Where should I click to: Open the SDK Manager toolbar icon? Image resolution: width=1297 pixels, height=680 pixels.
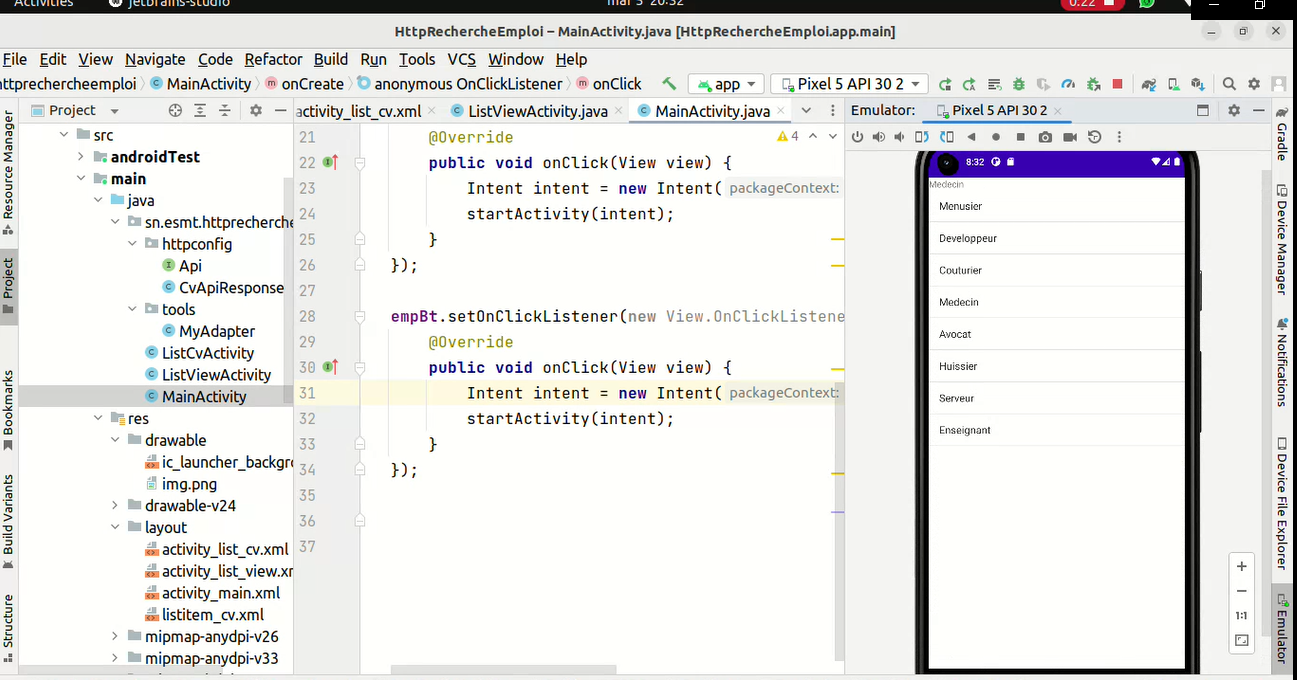tap(1198, 84)
